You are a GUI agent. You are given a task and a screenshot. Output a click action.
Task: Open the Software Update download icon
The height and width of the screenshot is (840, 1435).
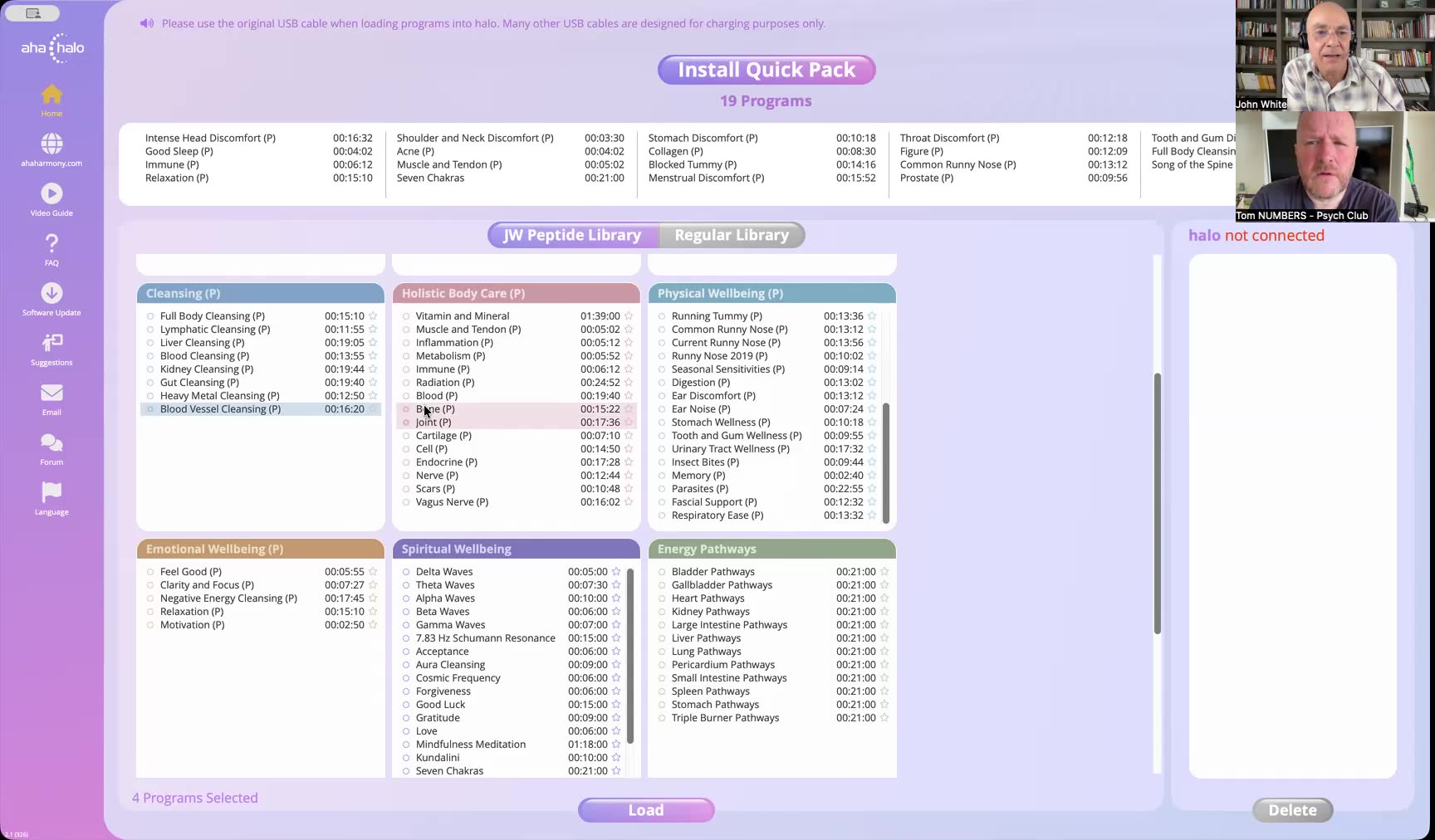[x=51, y=293]
